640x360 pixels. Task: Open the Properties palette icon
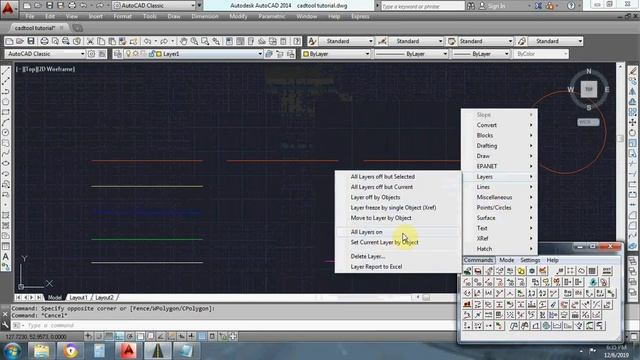tap(229, 41)
